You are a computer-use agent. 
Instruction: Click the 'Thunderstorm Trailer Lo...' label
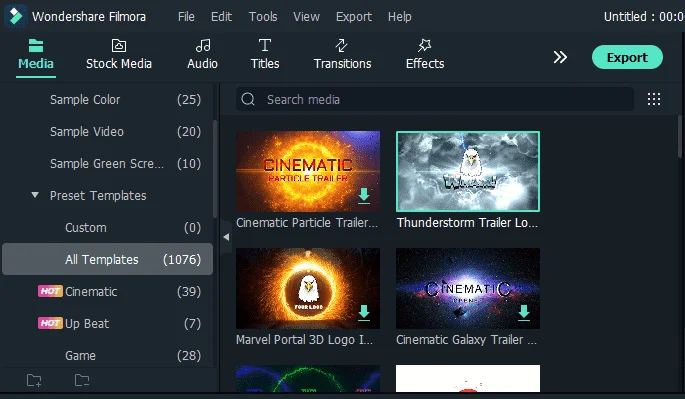(x=467, y=222)
